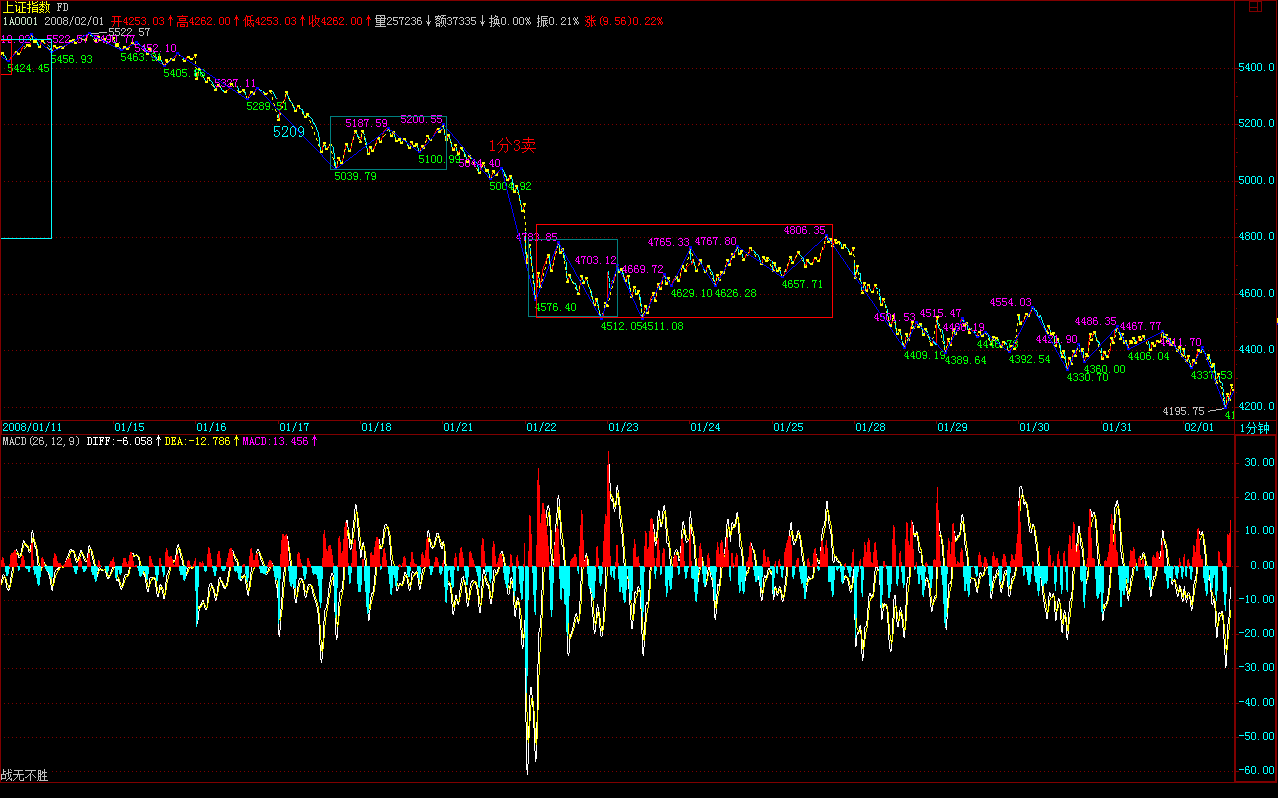Viewport: 1278px width, 798px height.
Task: Click the 02/01 date on time axis
Action: click(1200, 427)
